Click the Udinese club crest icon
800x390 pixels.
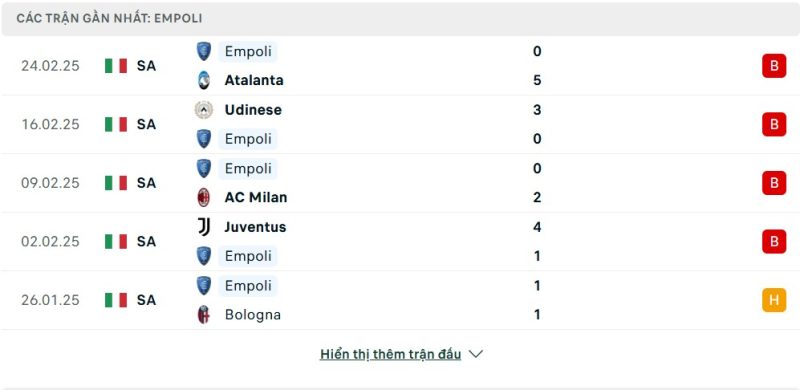tap(204, 110)
